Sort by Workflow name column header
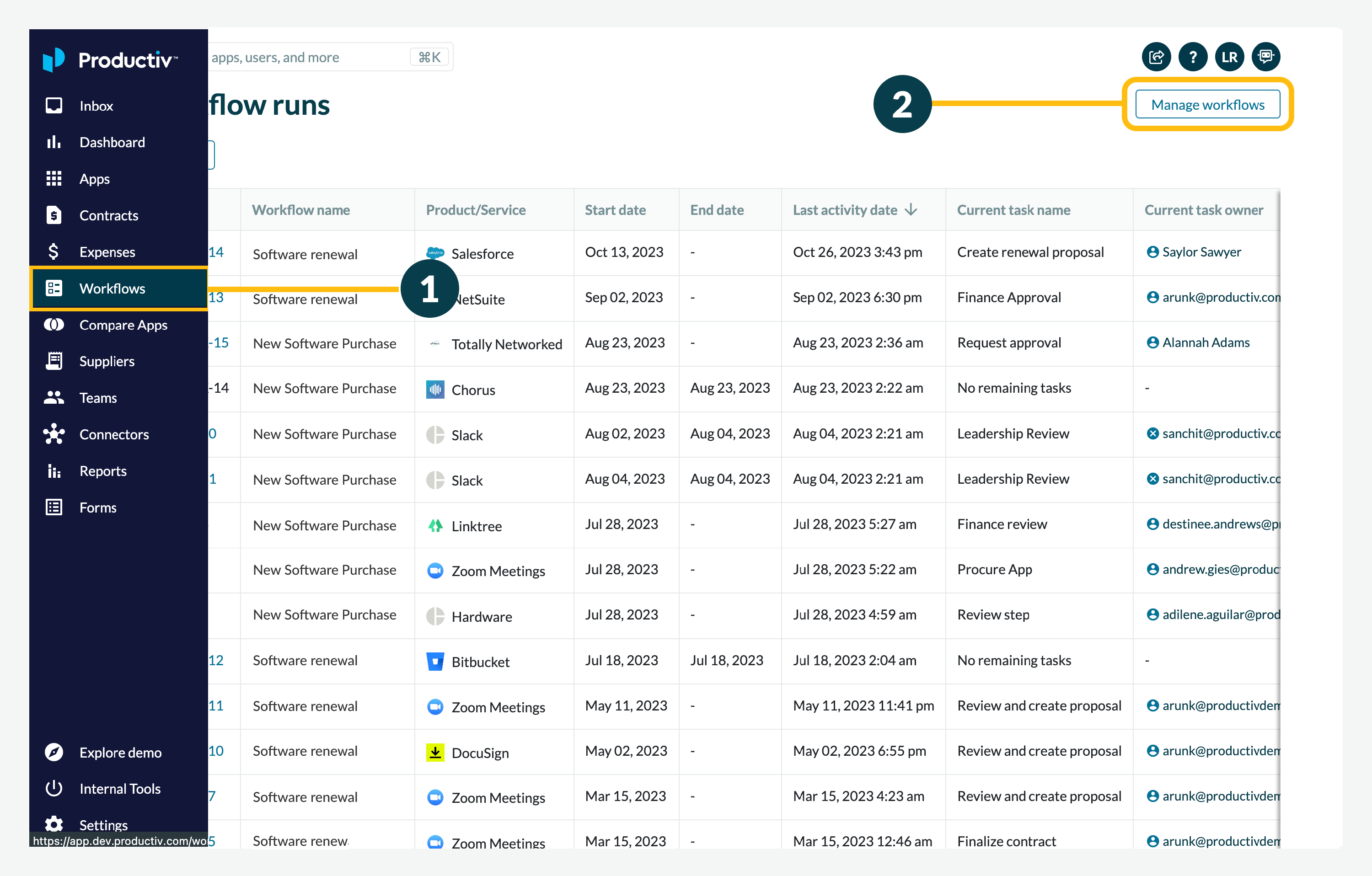The width and height of the screenshot is (1372, 876). tap(300, 209)
